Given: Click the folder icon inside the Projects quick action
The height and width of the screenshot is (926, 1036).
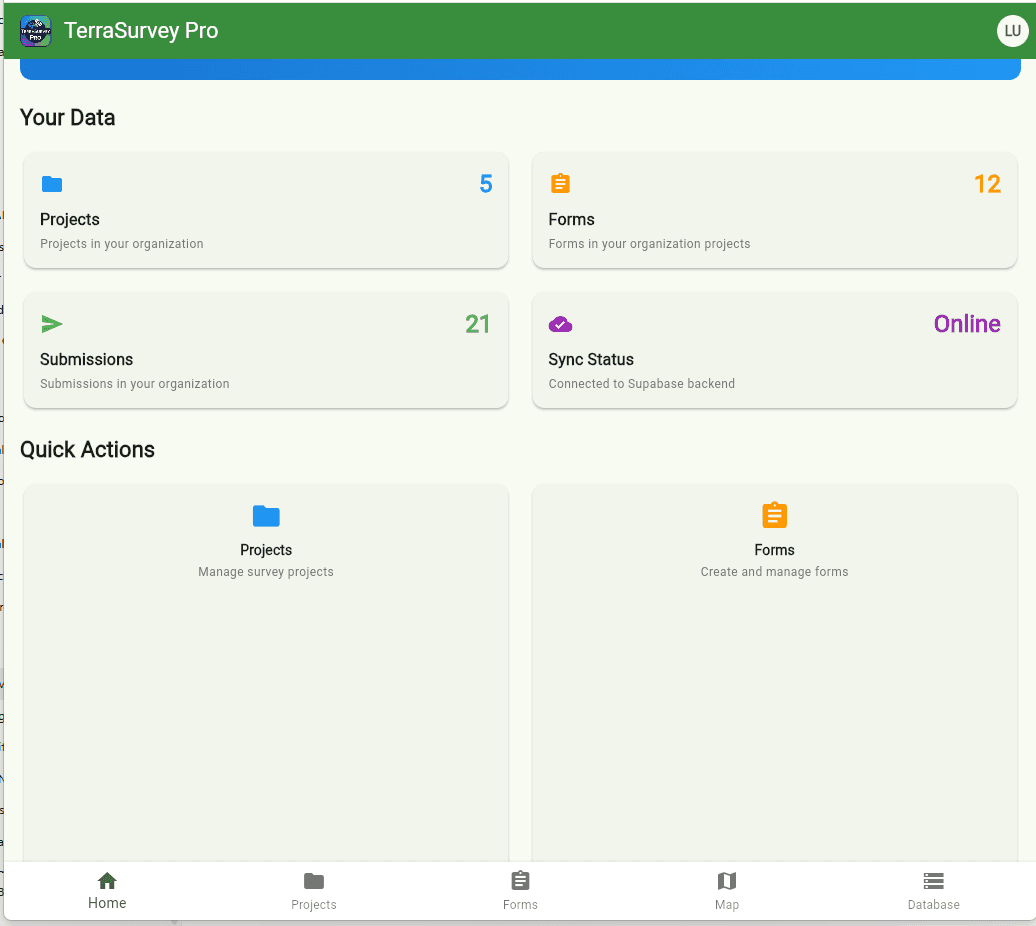Looking at the screenshot, I should [x=265, y=516].
